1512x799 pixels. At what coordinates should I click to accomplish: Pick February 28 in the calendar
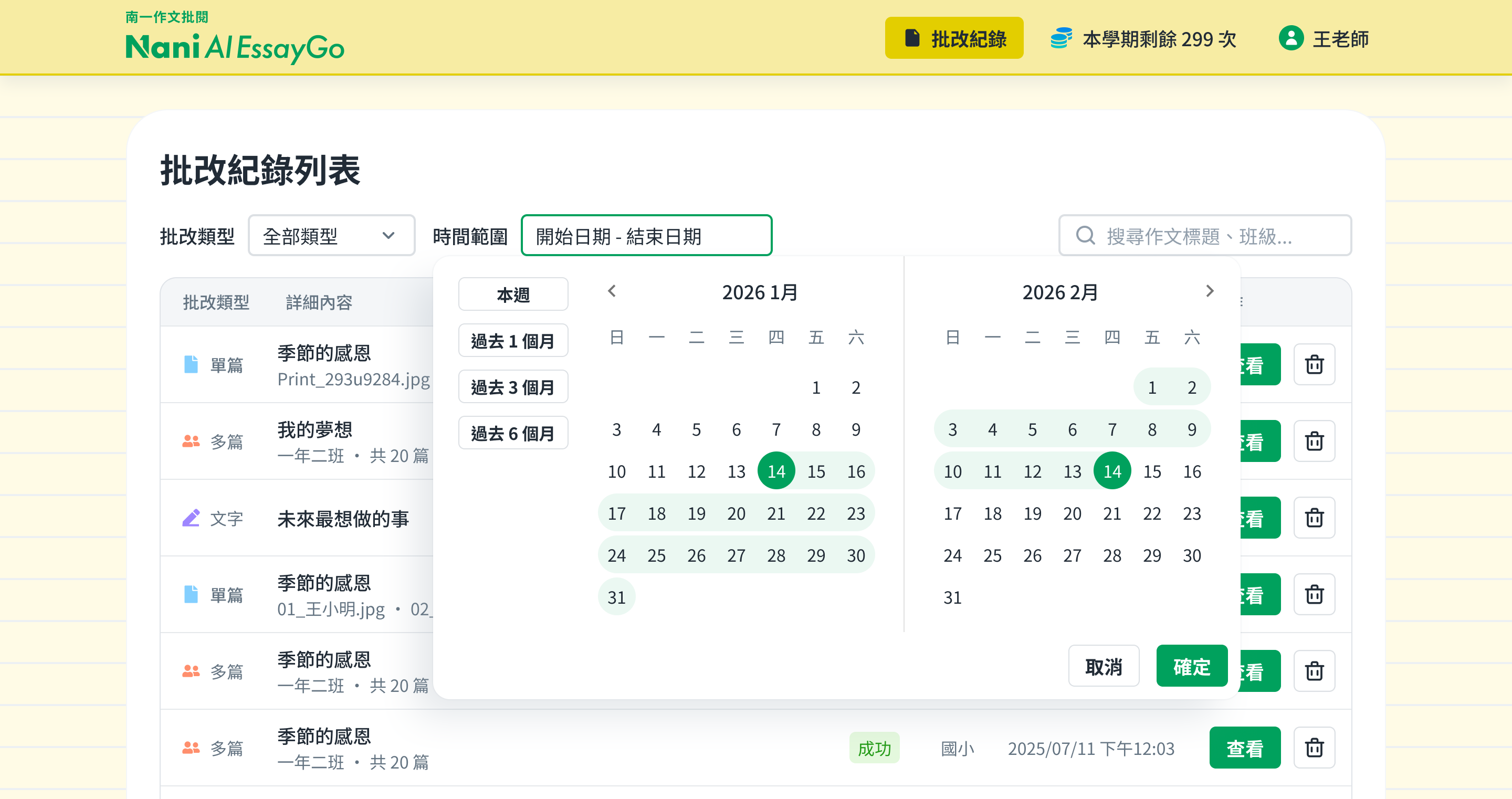(x=1112, y=555)
